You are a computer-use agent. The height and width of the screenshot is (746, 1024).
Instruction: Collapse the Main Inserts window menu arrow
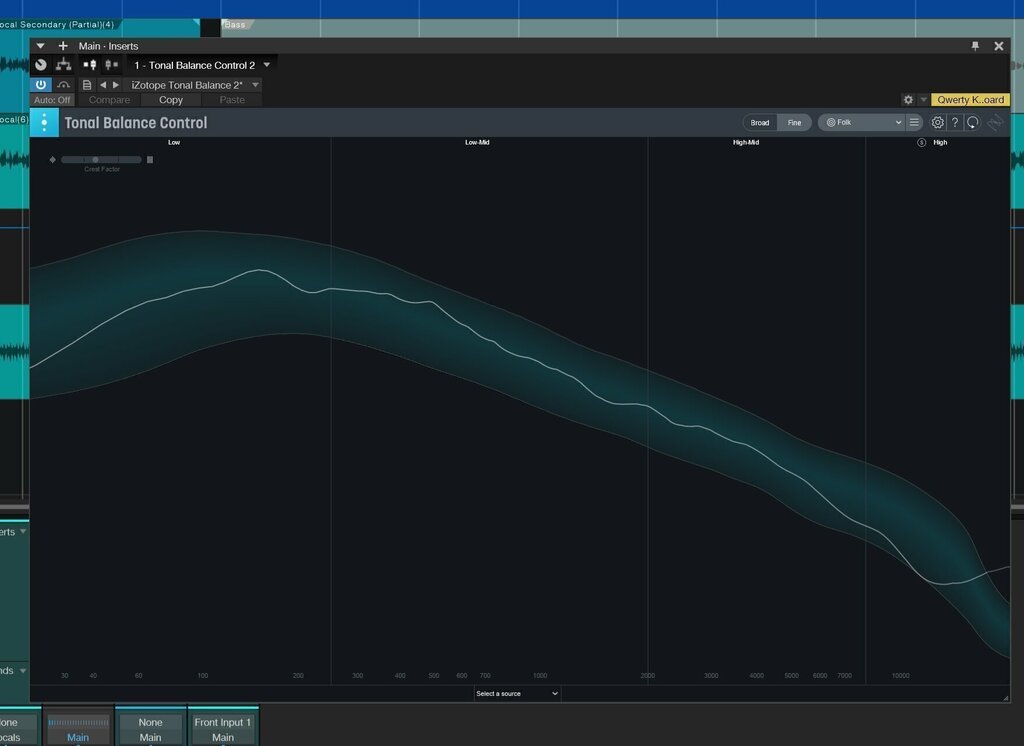click(40, 46)
